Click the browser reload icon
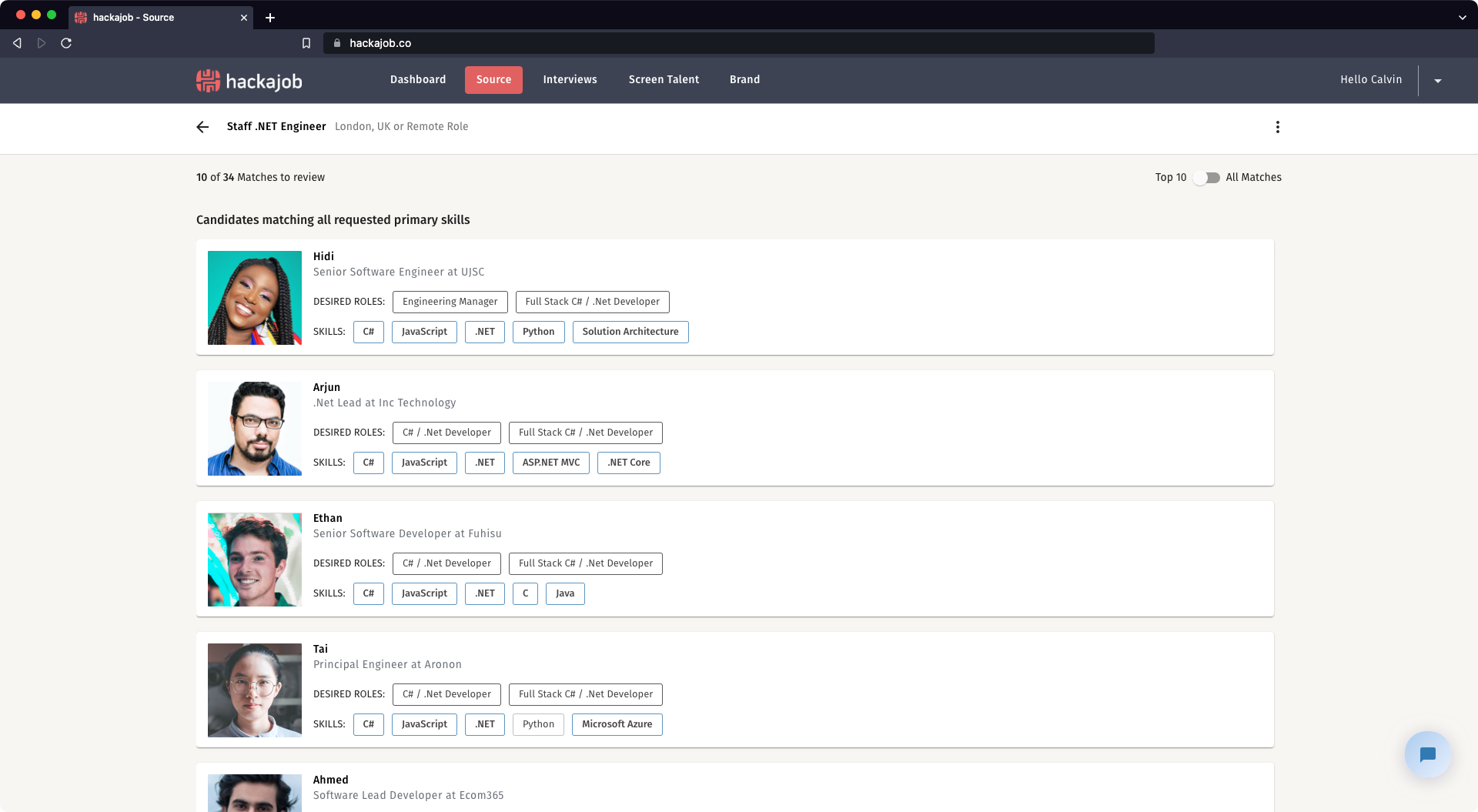1478x812 pixels. tap(66, 43)
